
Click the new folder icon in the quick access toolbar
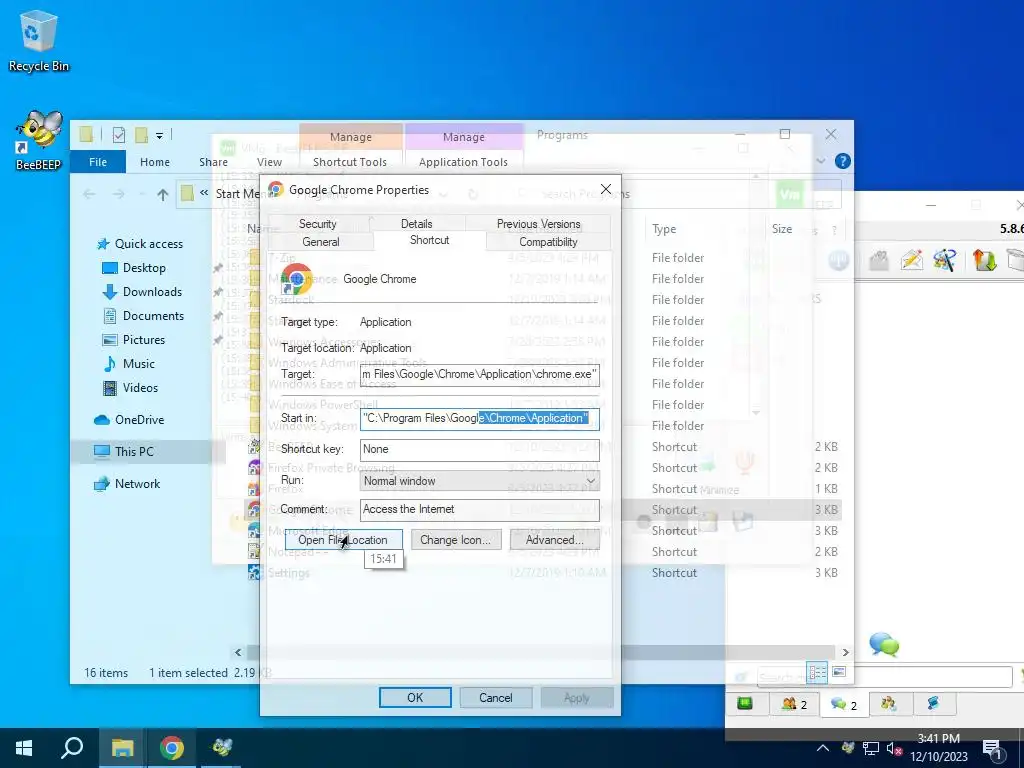click(x=140, y=135)
